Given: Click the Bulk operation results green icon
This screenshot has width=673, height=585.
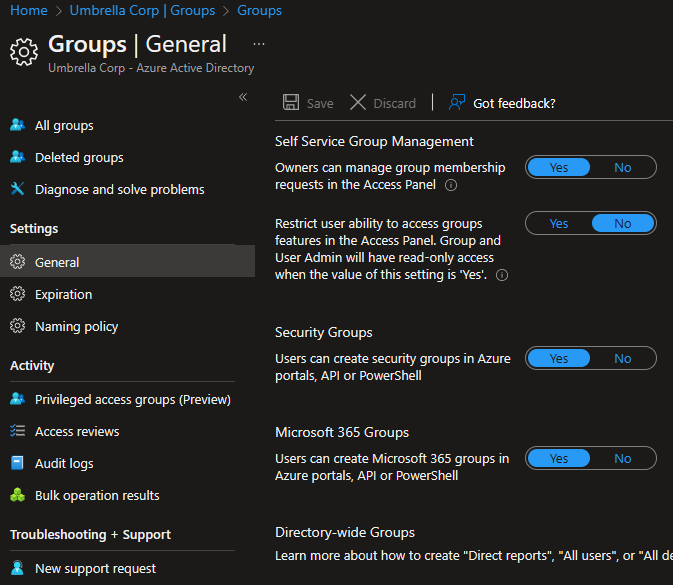Looking at the screenshot, I should click(17, 495).
